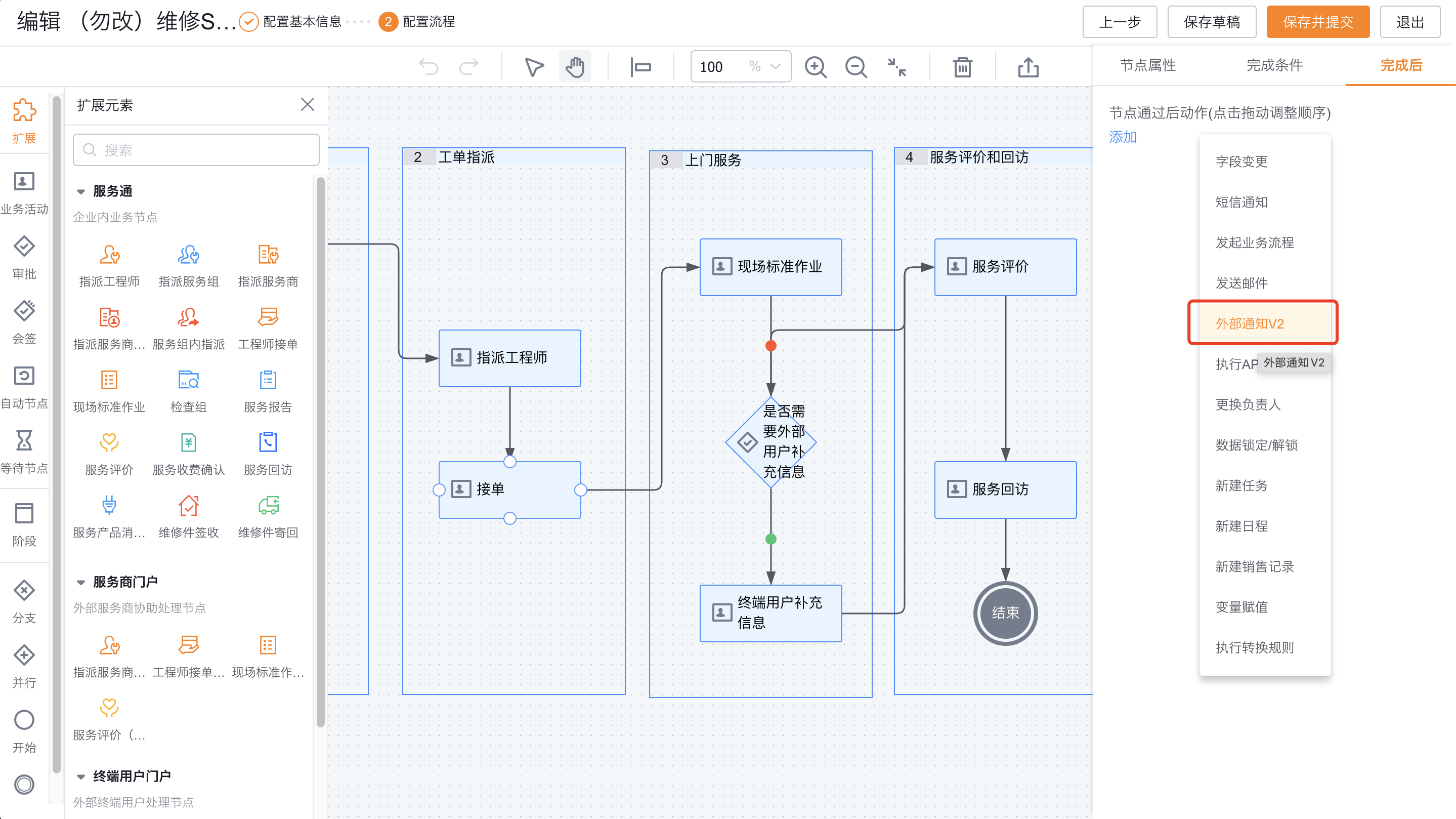Click the redo arrow in toolbar
The width and height of the screenshot is (1456, 819).
468,67
